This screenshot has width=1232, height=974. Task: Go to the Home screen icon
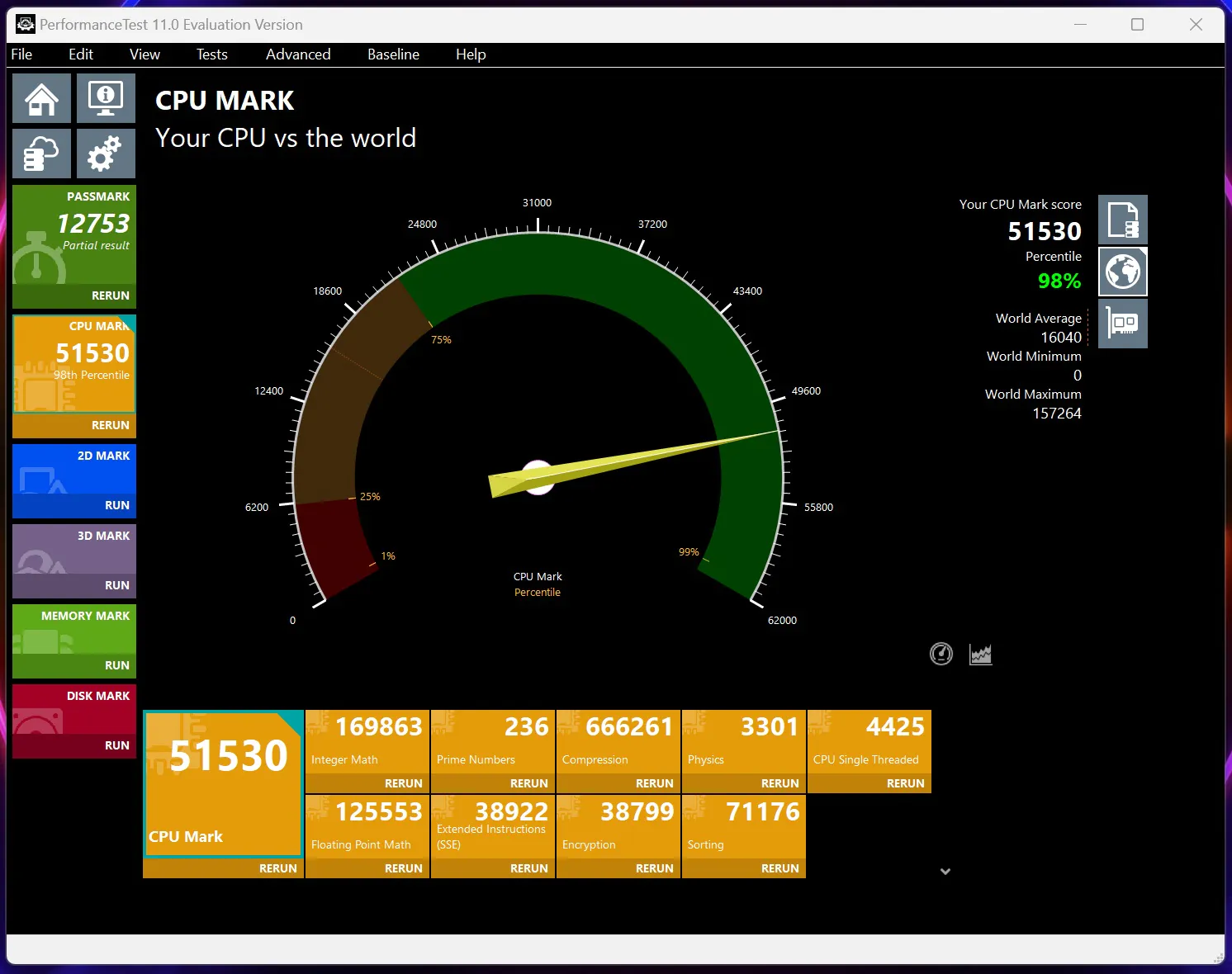tap(41, 98)
